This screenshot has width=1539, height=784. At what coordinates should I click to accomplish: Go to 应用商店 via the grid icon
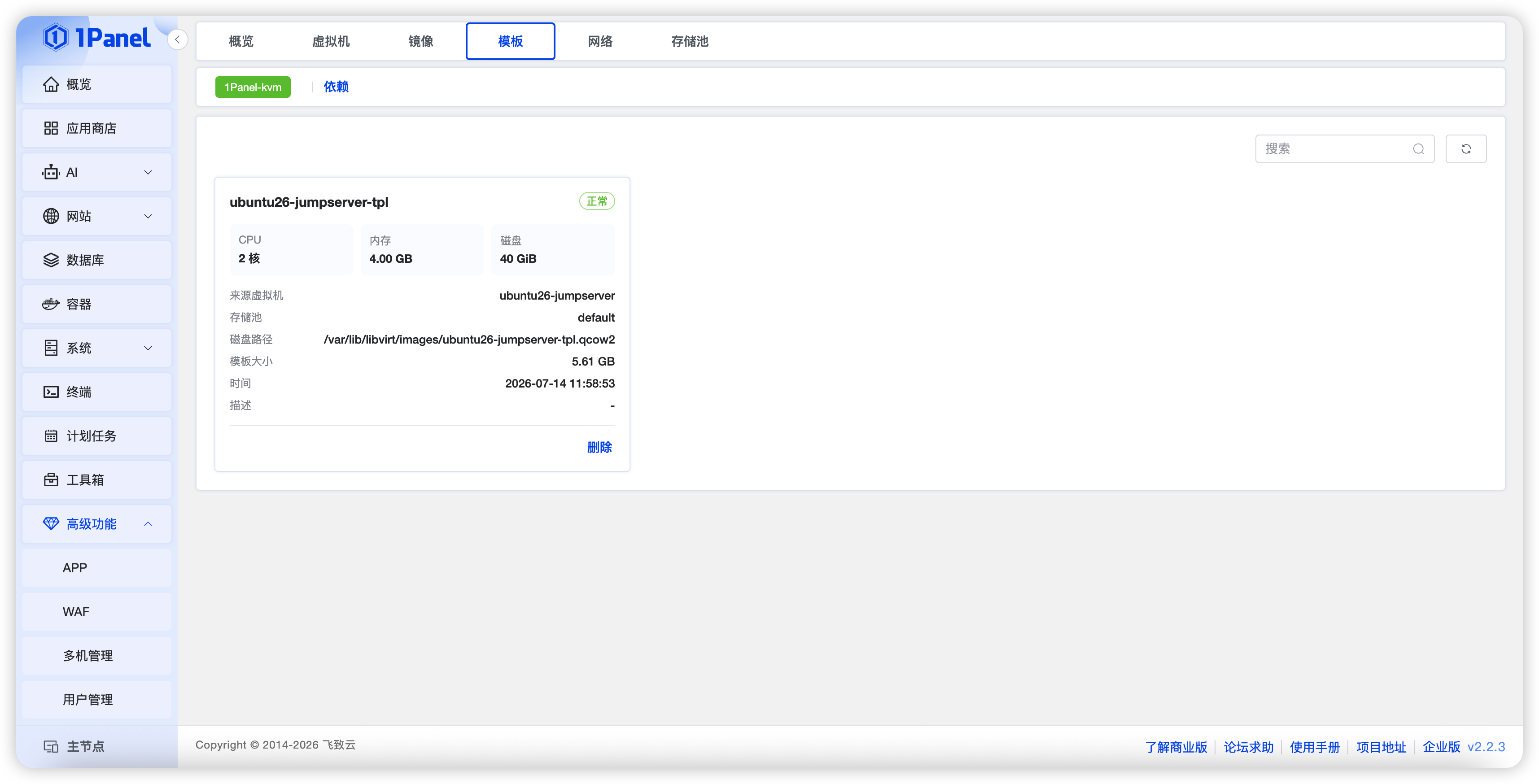pos(51,128)
